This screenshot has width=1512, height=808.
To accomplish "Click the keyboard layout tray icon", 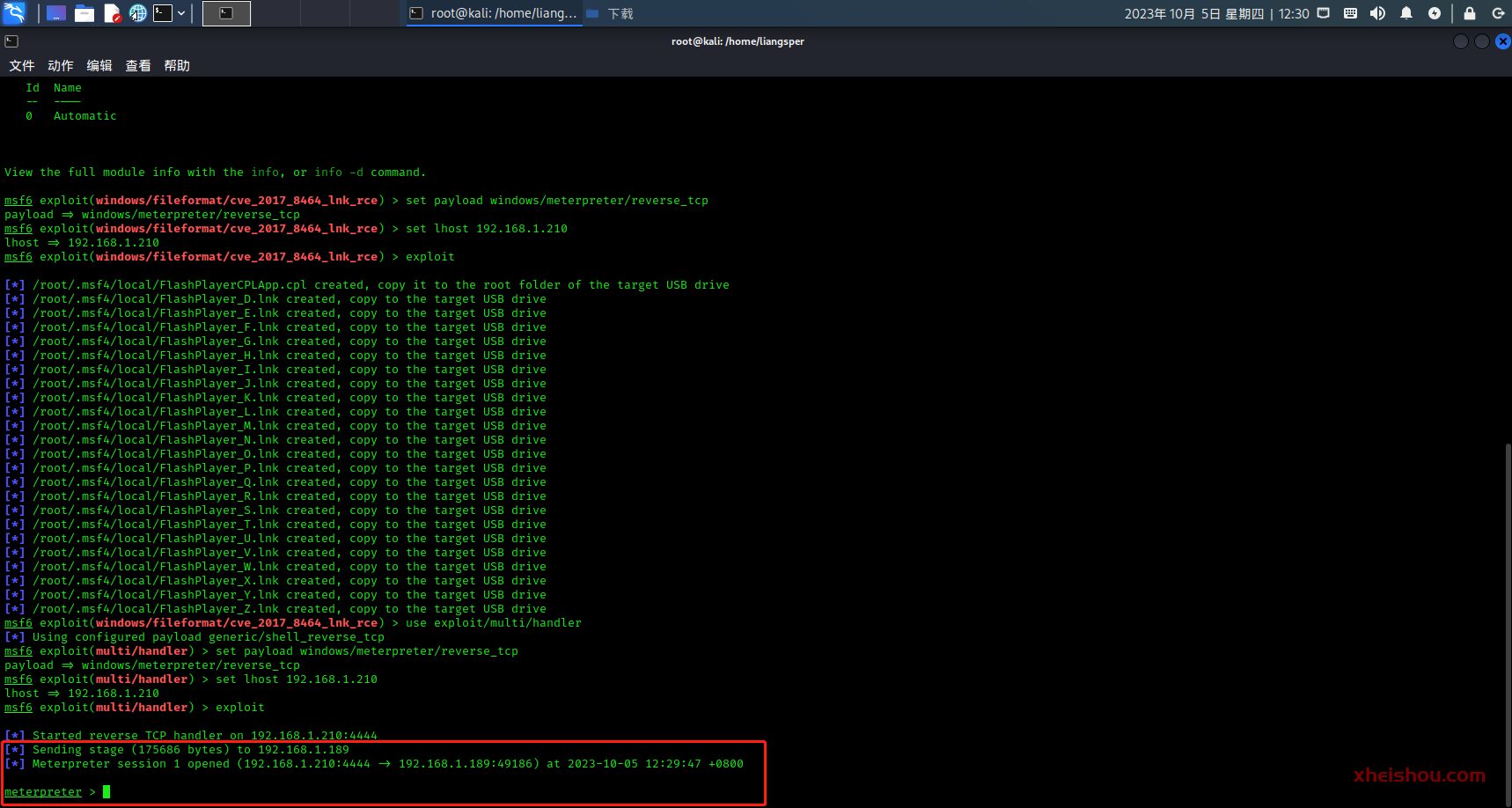I will [1350, 13].
